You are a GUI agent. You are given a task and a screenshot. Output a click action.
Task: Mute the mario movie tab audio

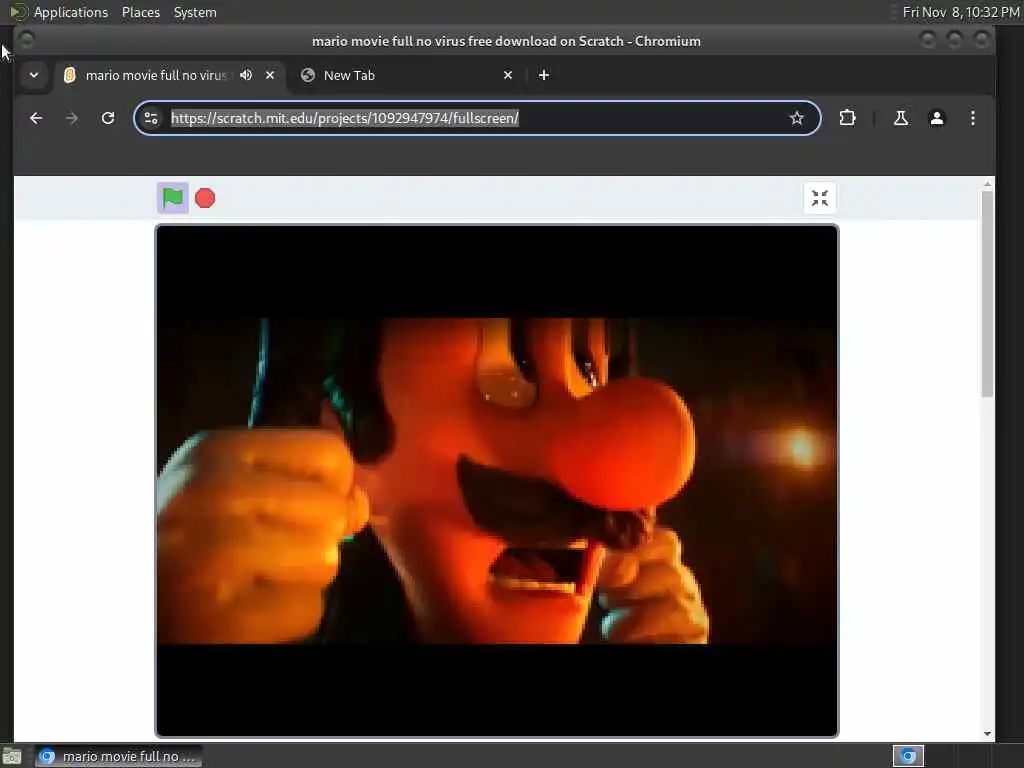(x=246, y=75)
